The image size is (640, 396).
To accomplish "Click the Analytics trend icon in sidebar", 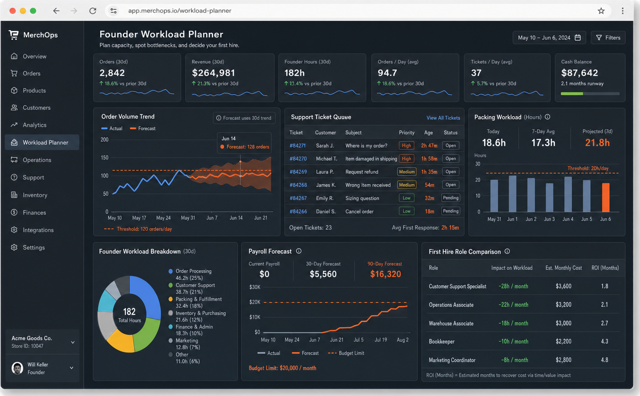I will point(14,125).
